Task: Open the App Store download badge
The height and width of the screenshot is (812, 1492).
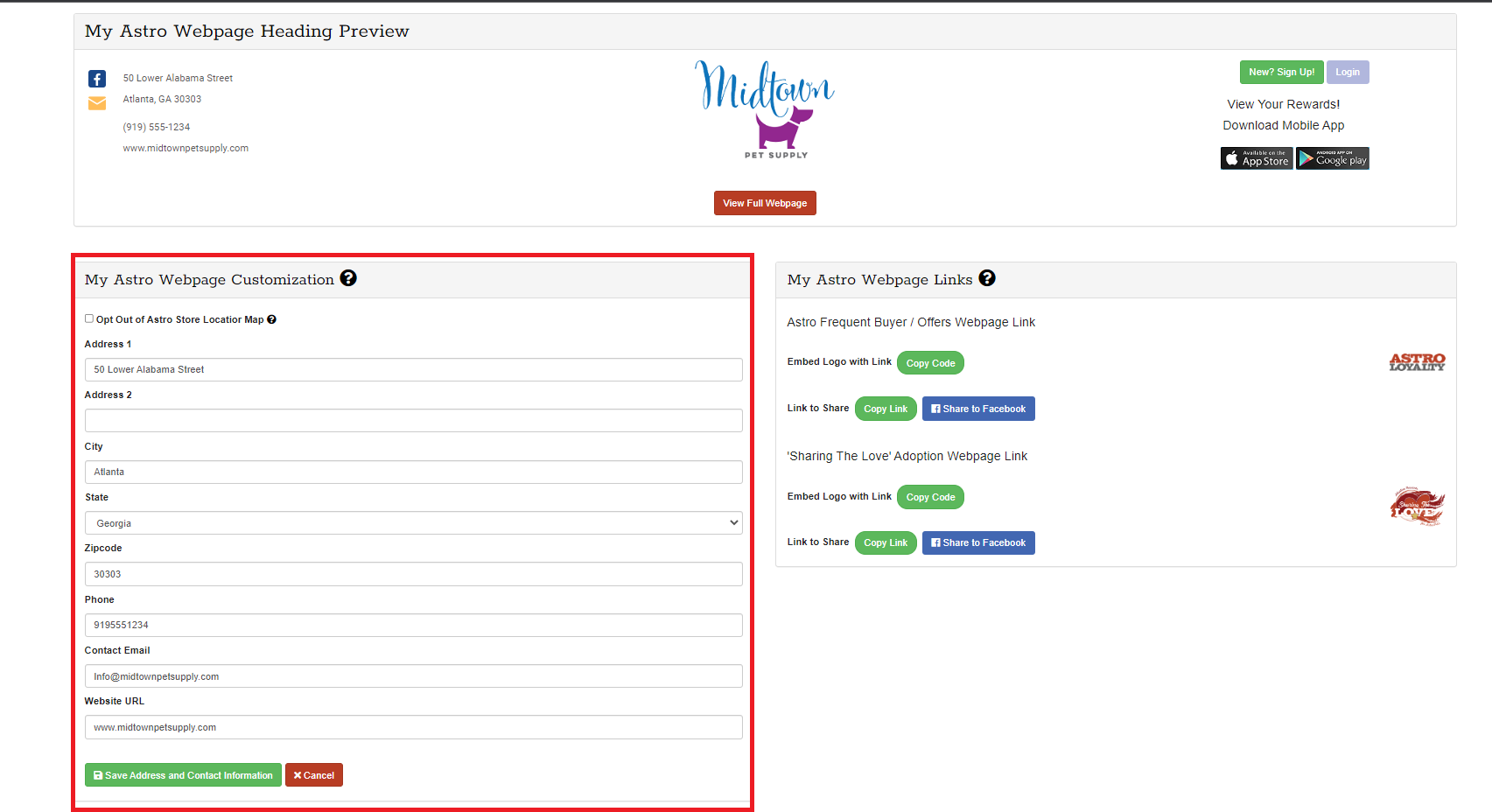Action: [x=1256, y=158]
